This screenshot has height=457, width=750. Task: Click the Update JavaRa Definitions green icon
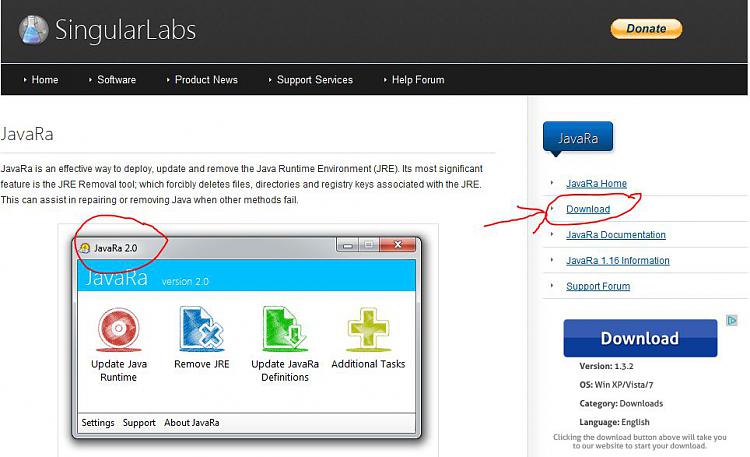pos(285,329)
